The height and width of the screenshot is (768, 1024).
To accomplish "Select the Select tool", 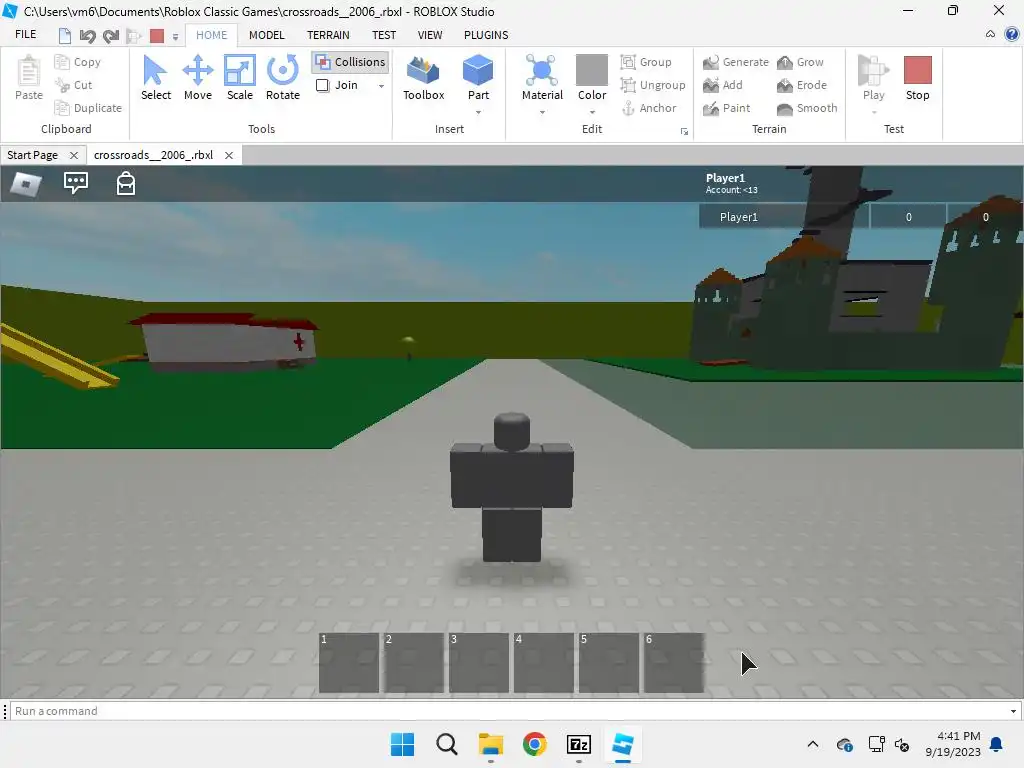I will [x=155, y=78].
